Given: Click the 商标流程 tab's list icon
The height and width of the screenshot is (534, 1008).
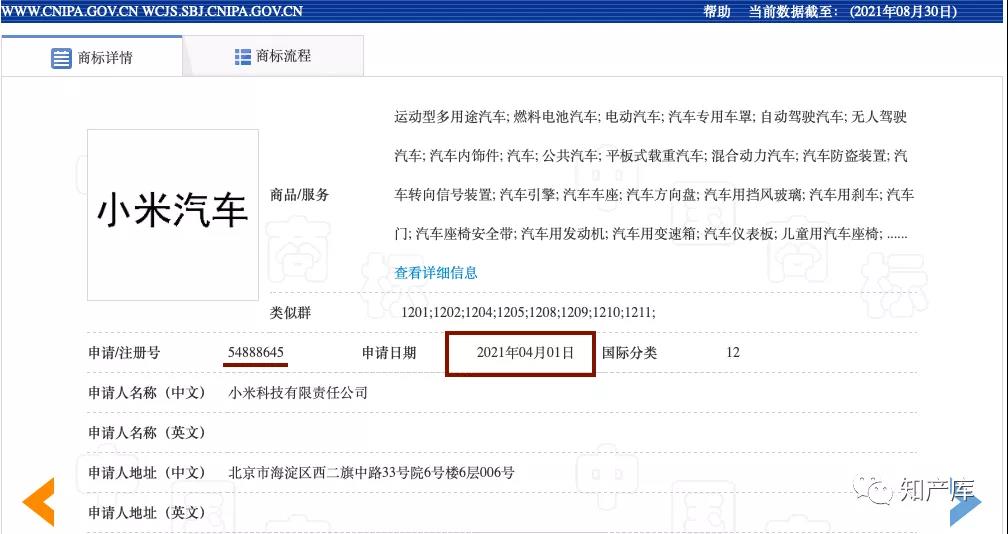Looking at the screenshot, I should pos(242,57).
